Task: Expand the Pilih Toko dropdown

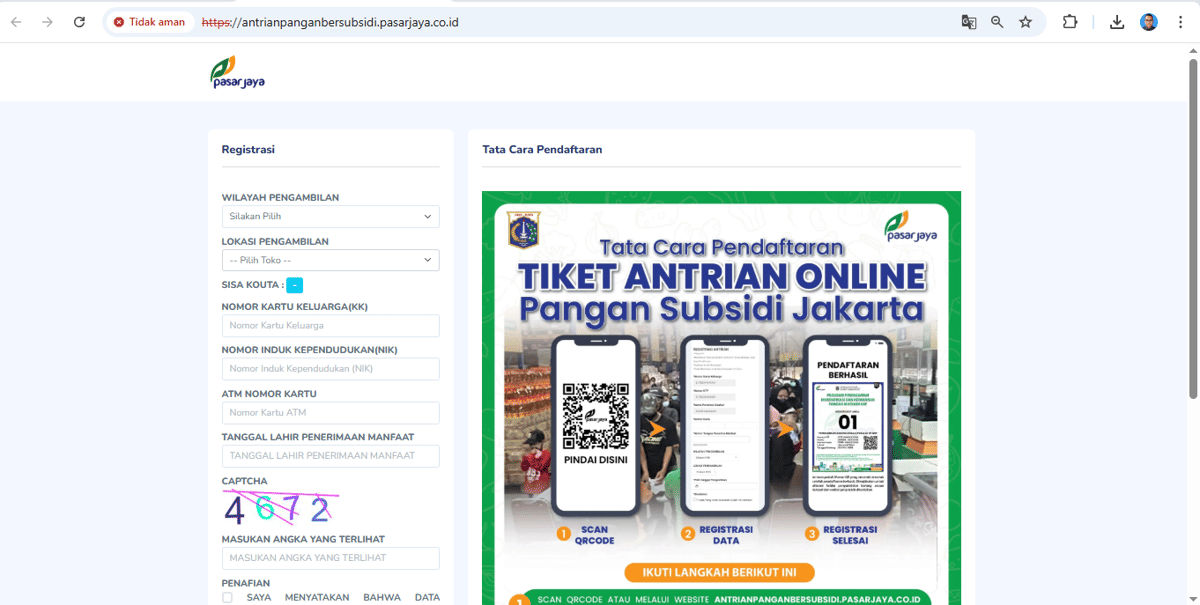Action: tap(330, 260)
